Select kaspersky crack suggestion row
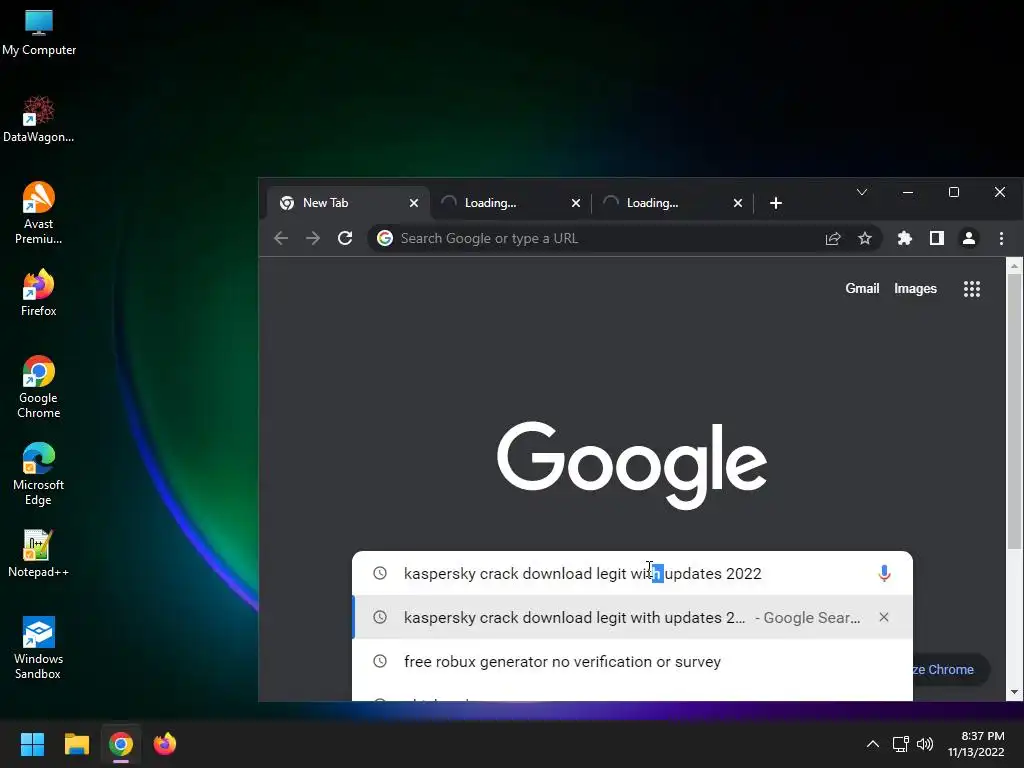Viewport: 1024px width, 768px height. [x=632, y=617]
